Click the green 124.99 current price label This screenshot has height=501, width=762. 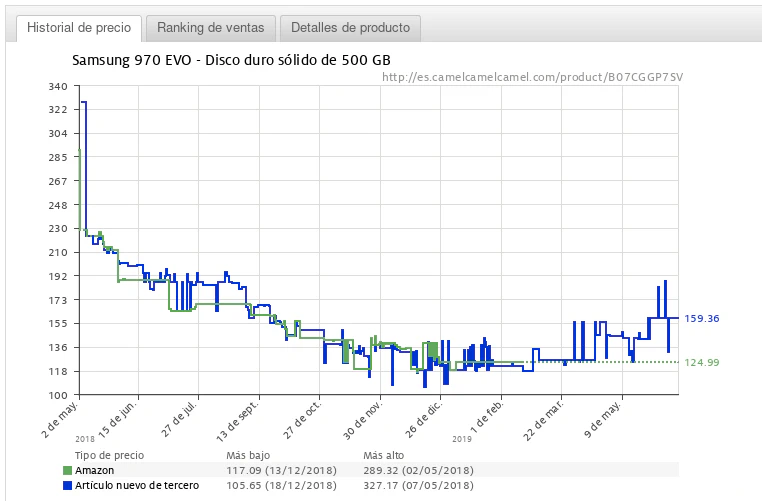702,362
